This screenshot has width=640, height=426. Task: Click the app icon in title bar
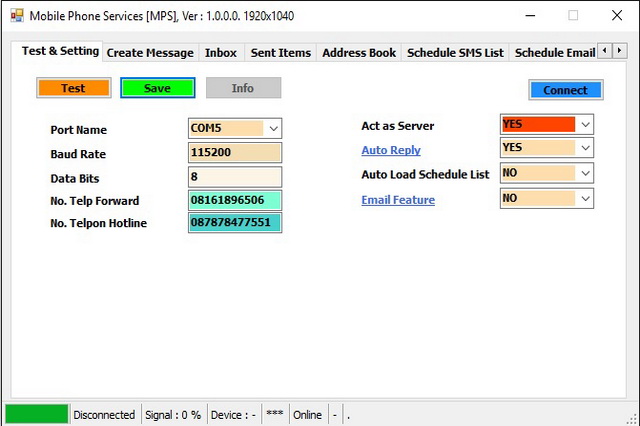coord(16,16)
